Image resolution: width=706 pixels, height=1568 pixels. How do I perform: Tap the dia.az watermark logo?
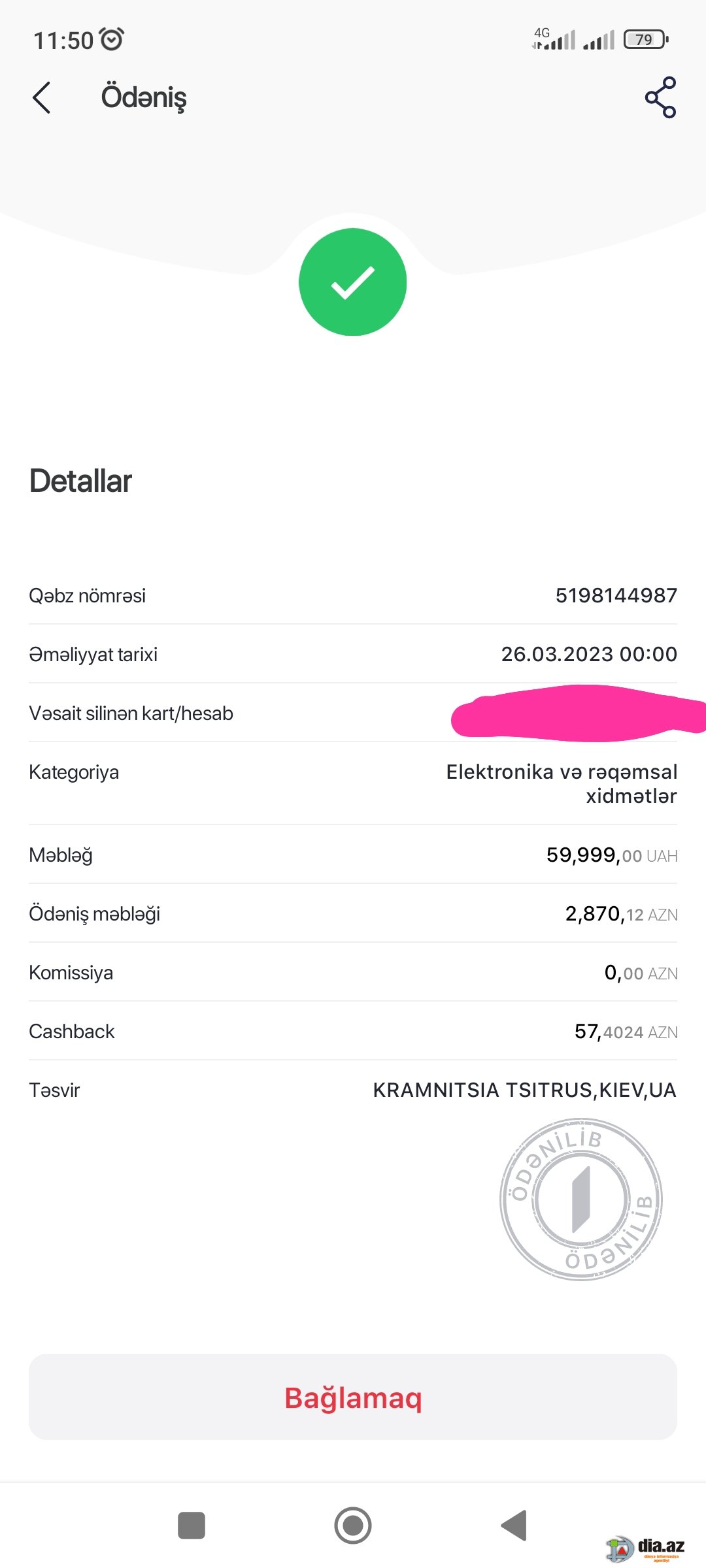(x=645, y=1548)
